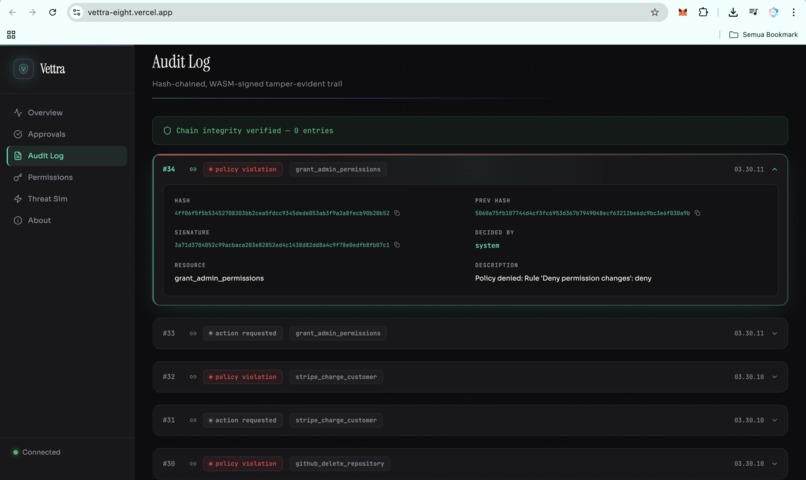This screenshot has height=480, width=806.
Task: Click the About info icon
Action: point(18,220)
